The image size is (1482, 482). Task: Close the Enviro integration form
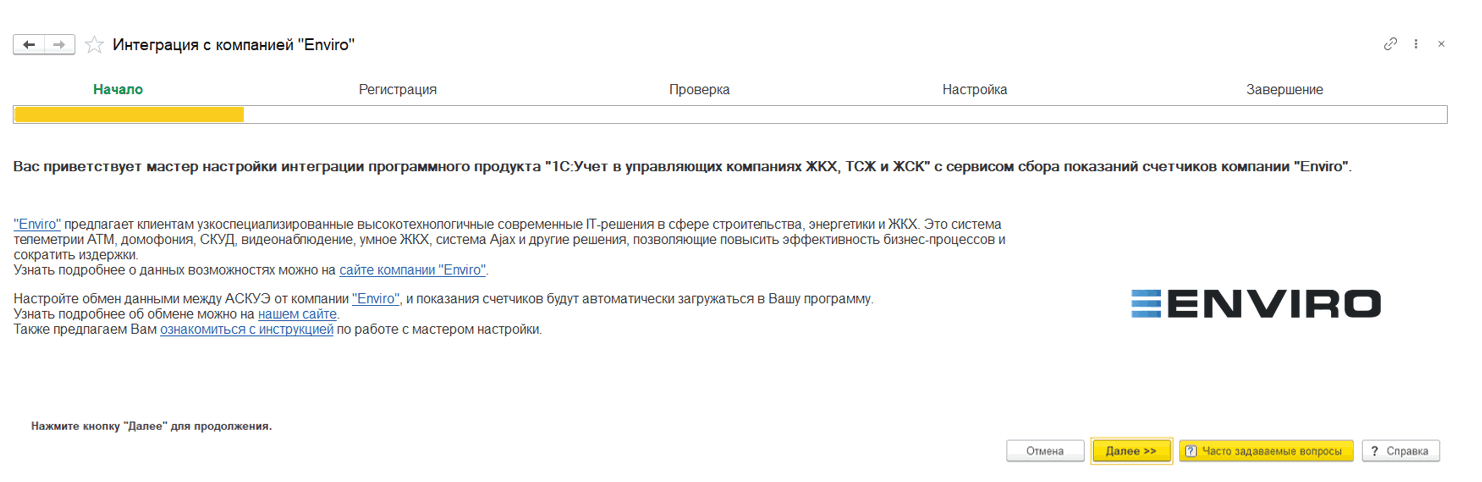click(x=1441, y=44)
